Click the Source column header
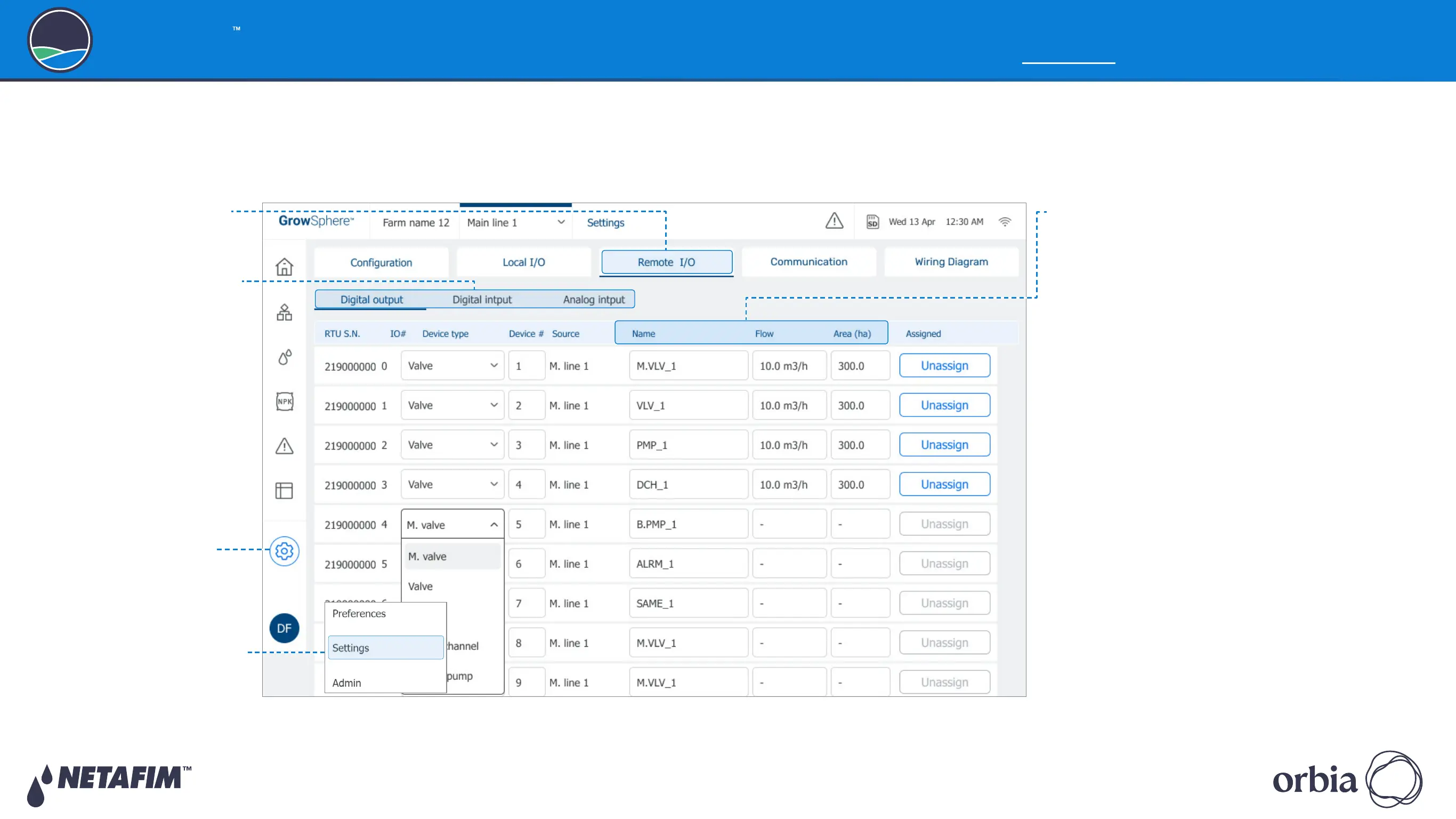This screenshot has height=819, width=1456. pyautogui.click(x=565, y=334)
